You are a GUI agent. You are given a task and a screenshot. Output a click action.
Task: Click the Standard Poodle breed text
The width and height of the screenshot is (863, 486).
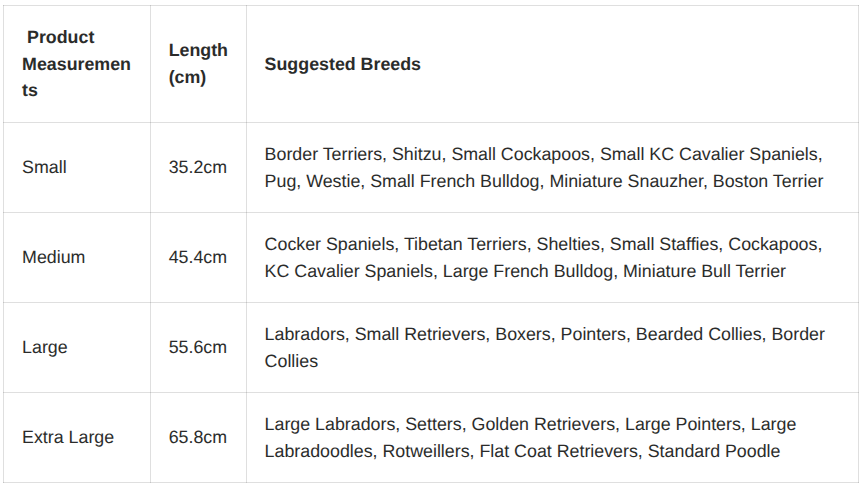point(713,451)
